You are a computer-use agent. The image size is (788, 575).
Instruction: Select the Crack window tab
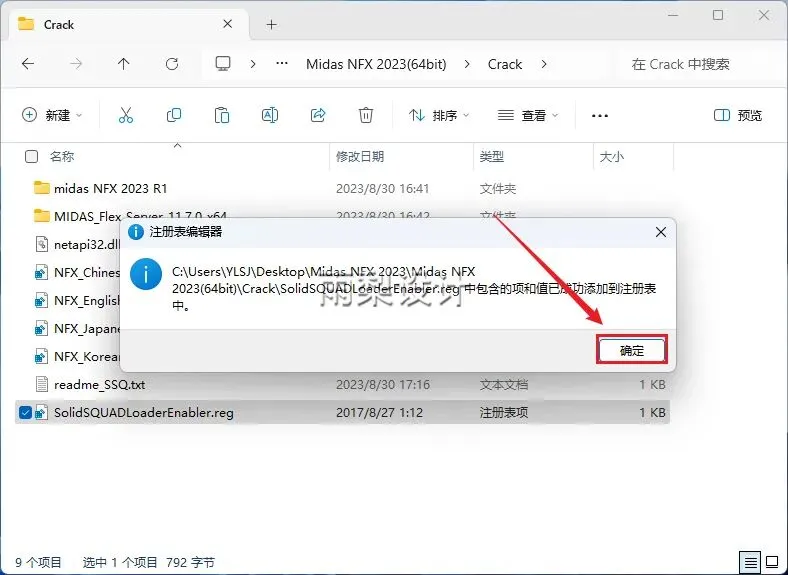pos(128,24)
